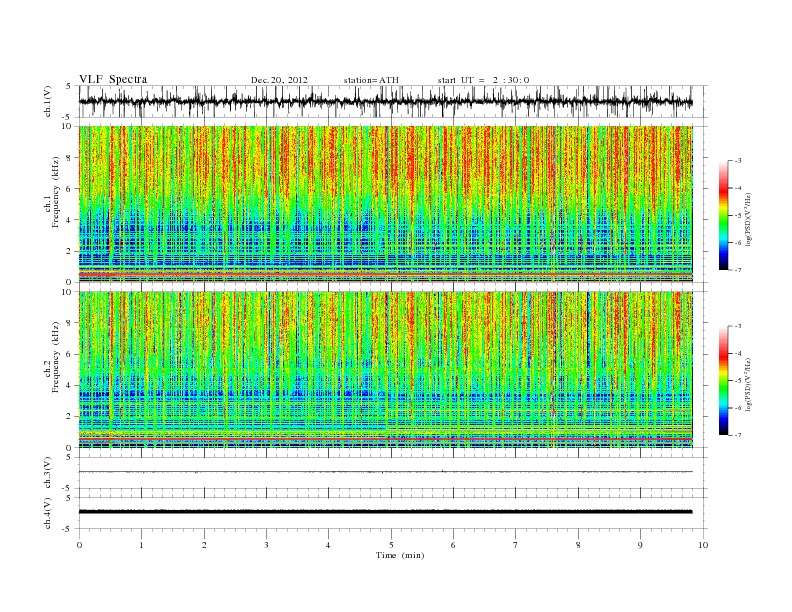Click the "ch.4(V)" axis label
The height and width of the screenshot is (612, 792).
click(x=48, y=513)
